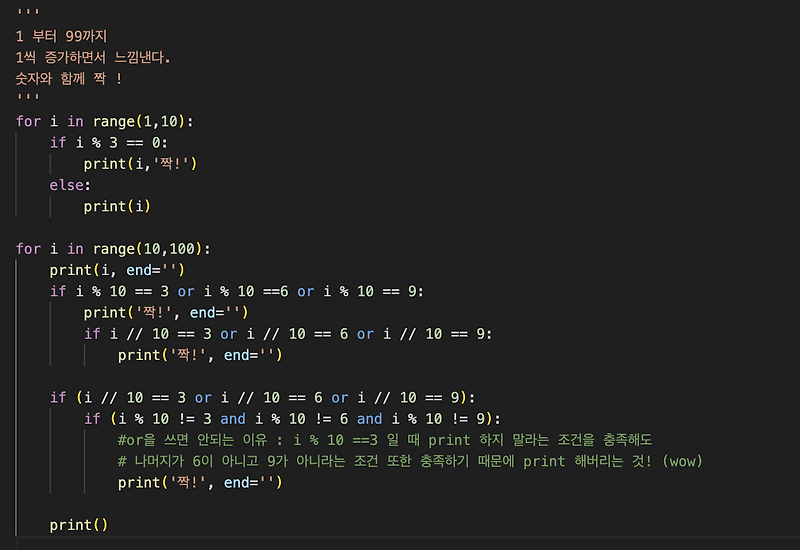Viewport: 800px width, 550px height.
Task: Click the parenthesized line 'if (i // 10 == 3 or ...):'
Action: (262, 397)
